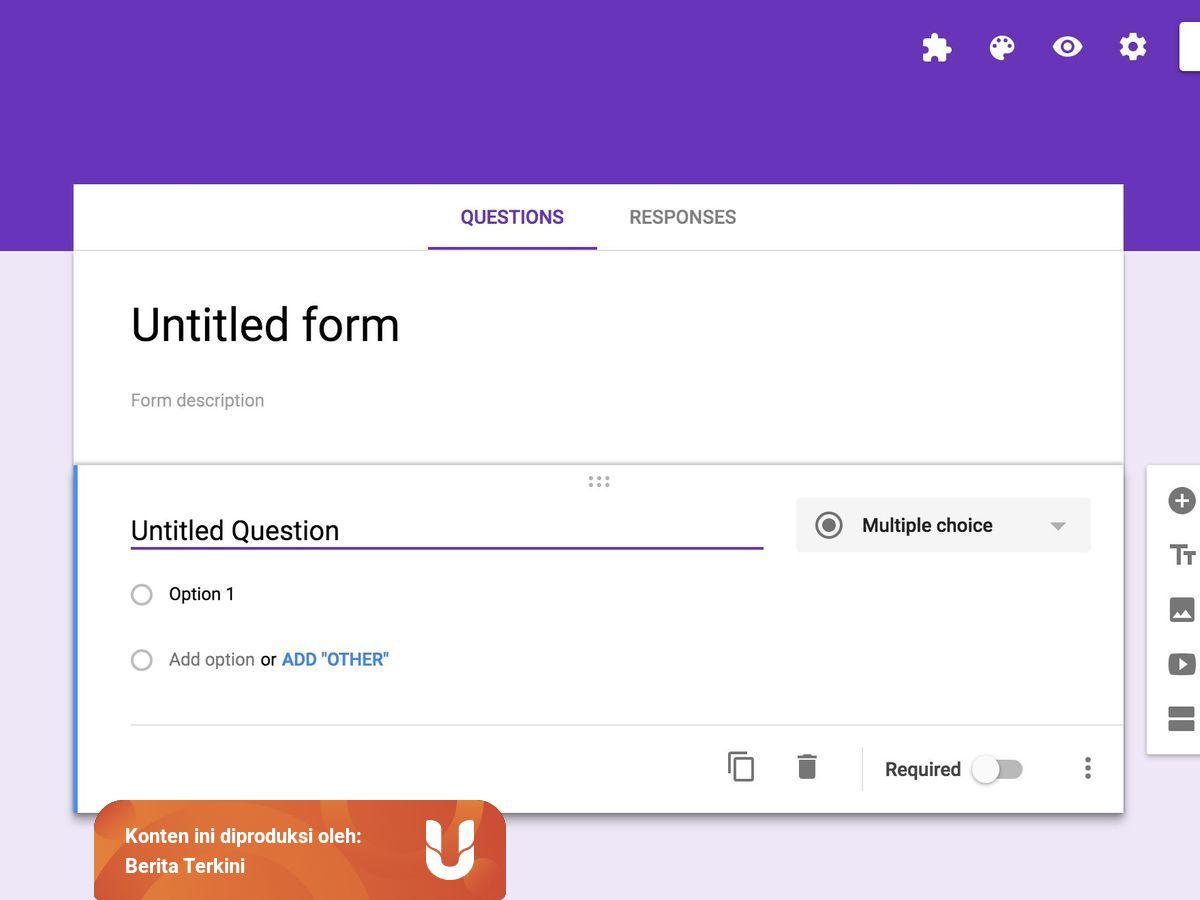Add a video from side toolbar

(x=1181, y=664)
